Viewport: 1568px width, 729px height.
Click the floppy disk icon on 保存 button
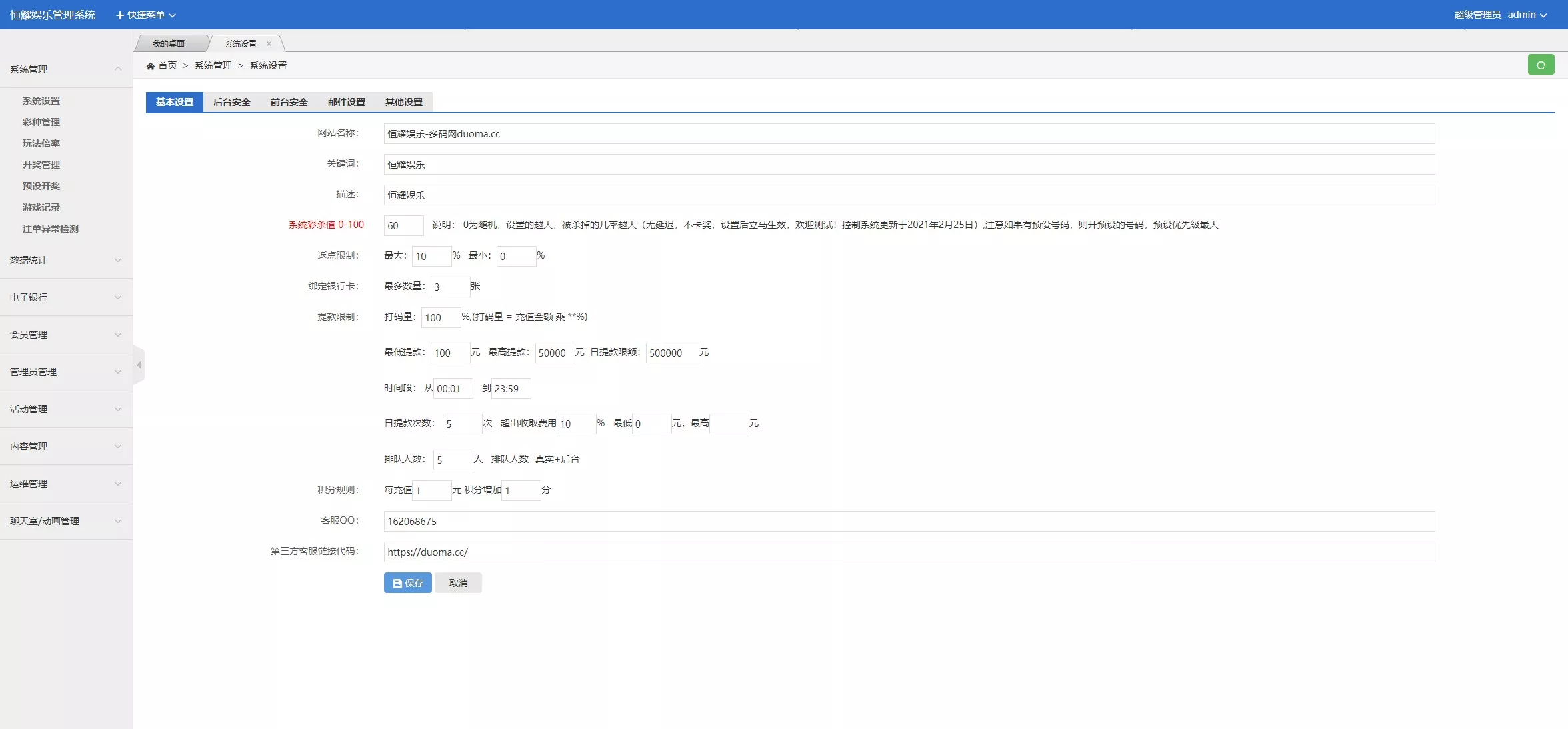(398, 582)
